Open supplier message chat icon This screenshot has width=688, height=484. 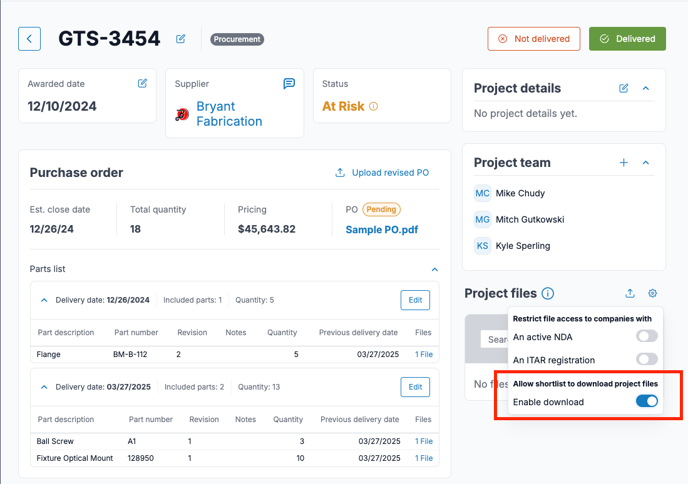point(289,84)
